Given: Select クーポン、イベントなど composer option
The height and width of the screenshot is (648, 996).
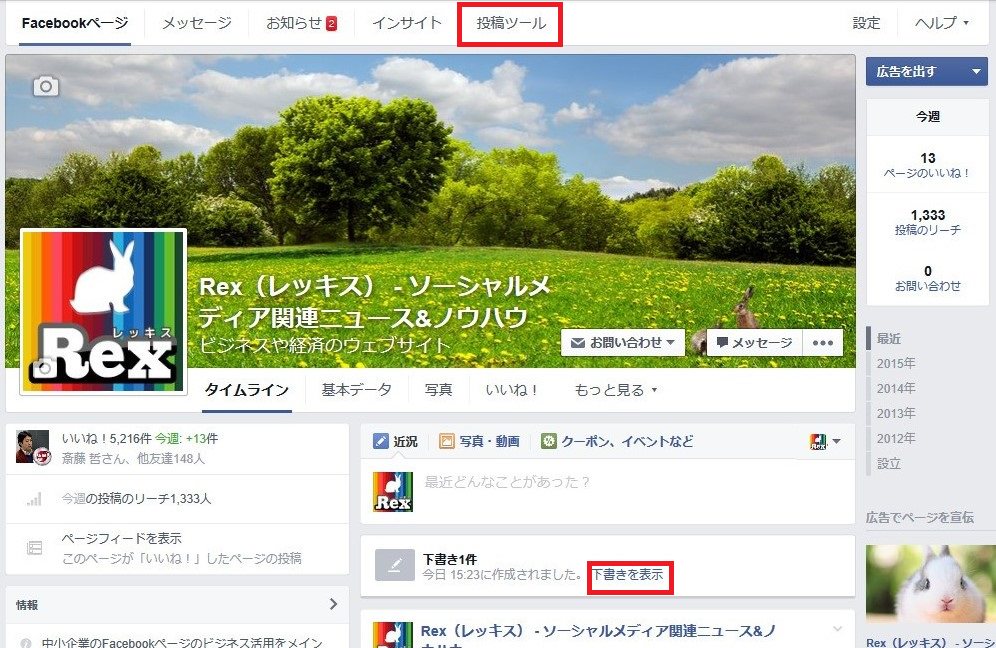Looking at the screenshot, I should click(617, 441).
